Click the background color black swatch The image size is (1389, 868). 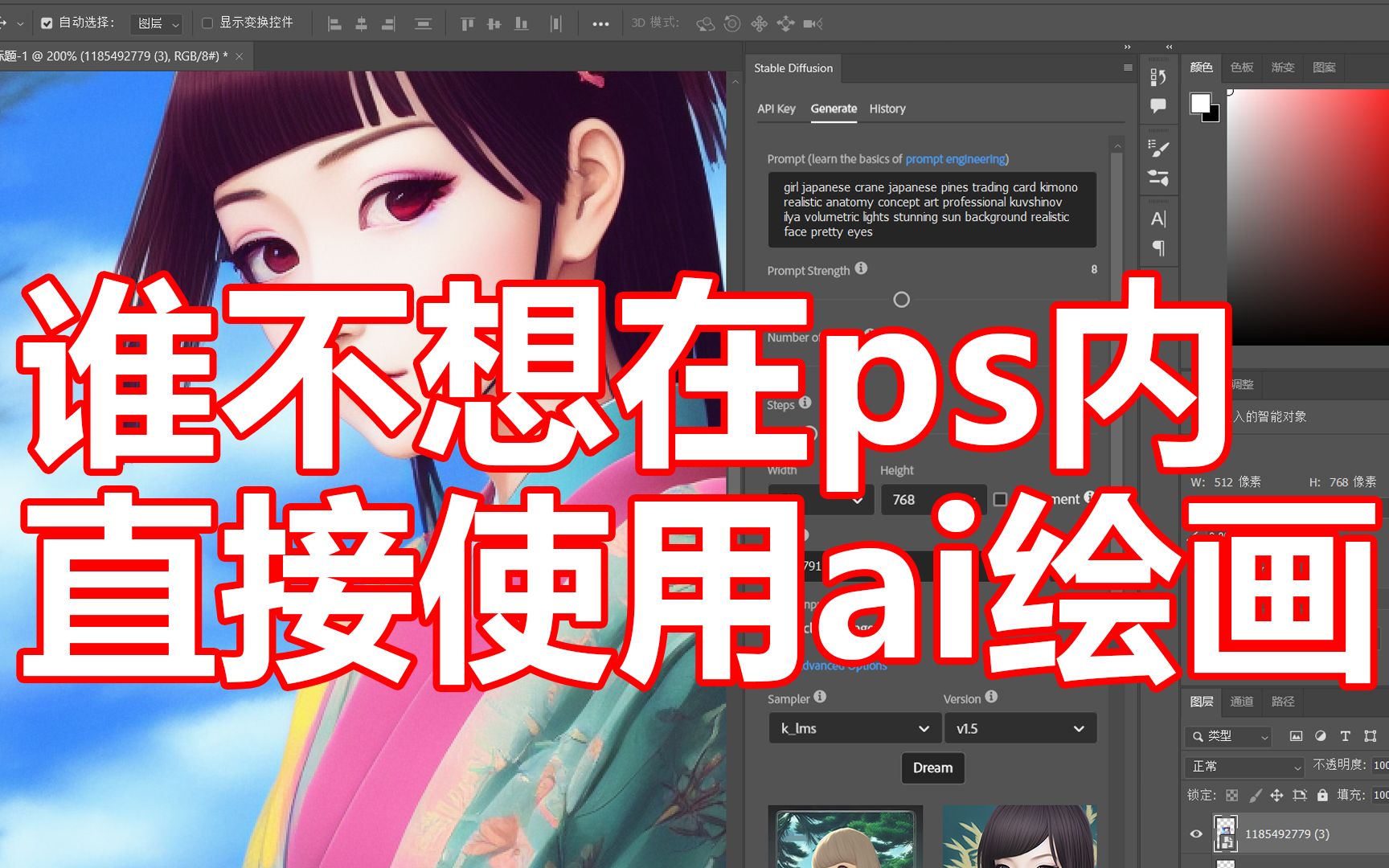1213,116
